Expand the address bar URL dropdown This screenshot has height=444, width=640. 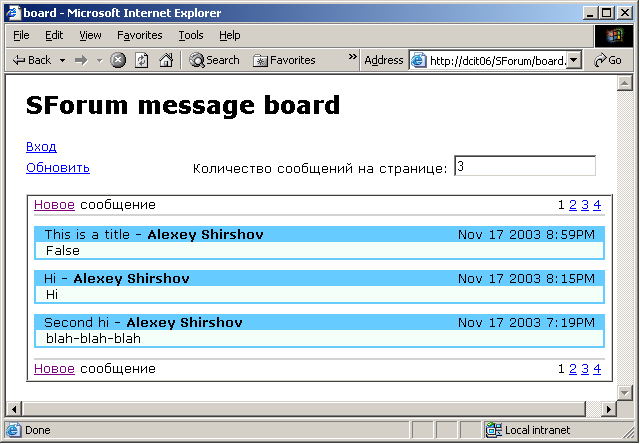click(574, 60)
